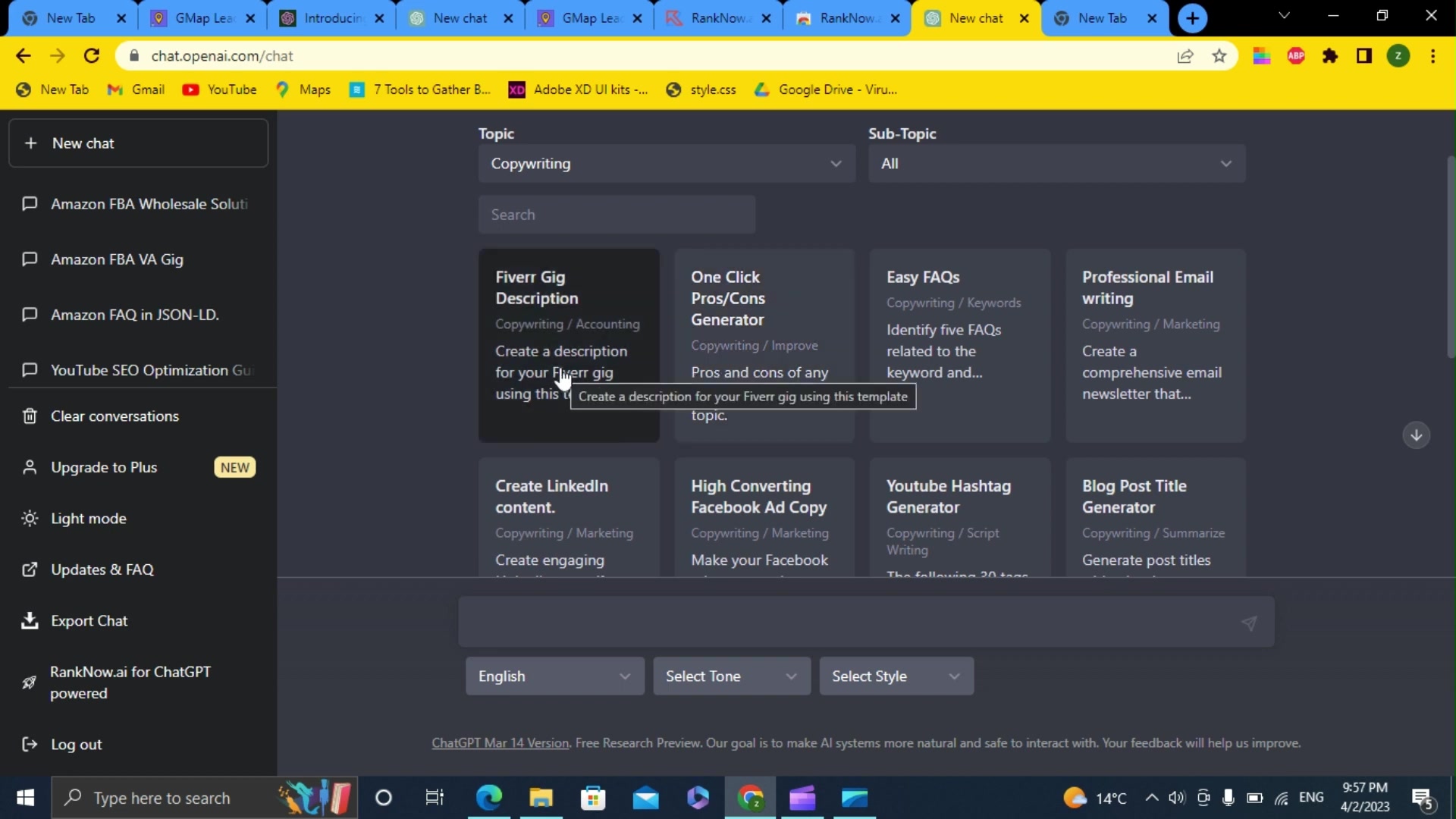Toggle Light mode sun icon
Image resolution: width=1456 pixels, height=819 pixels.
(x=30, y=519)
